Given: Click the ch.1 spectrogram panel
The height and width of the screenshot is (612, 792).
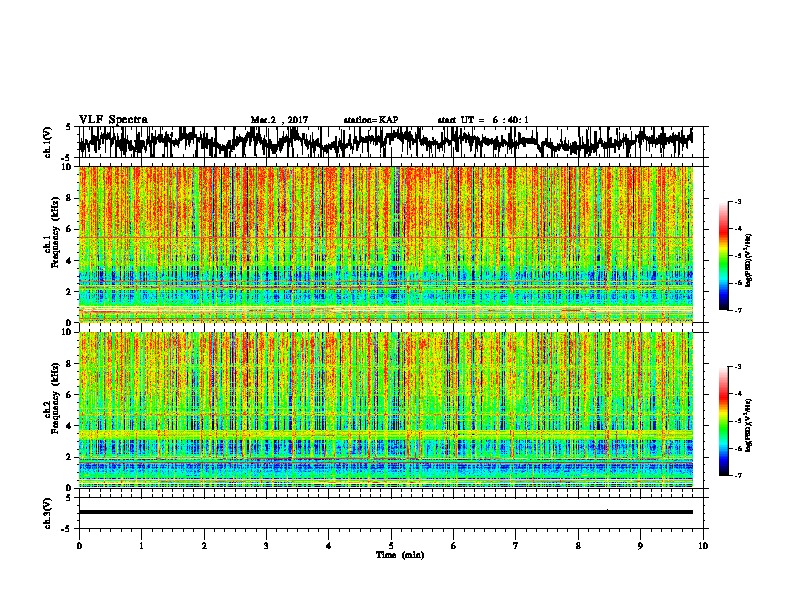Looking at the screenshot, I should point(386,244).
